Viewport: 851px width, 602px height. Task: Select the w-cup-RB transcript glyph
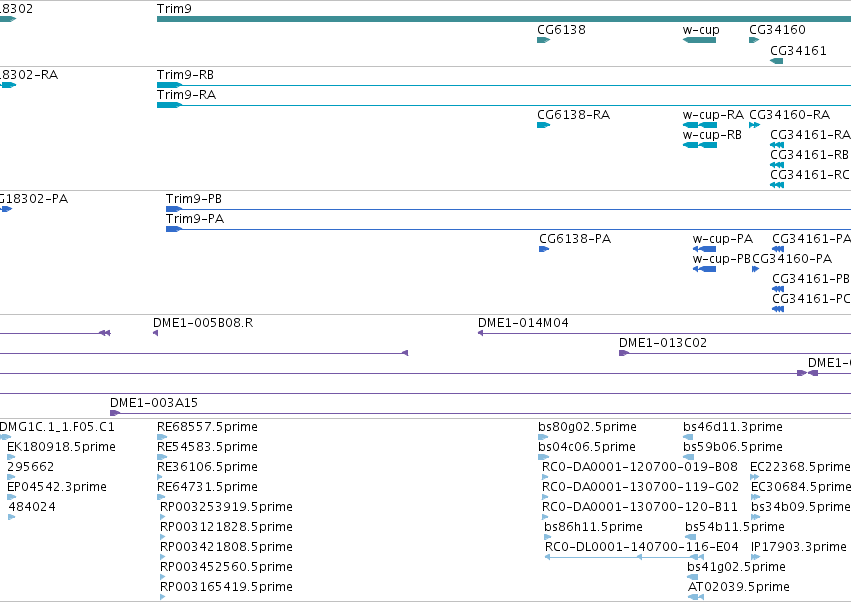700,145
